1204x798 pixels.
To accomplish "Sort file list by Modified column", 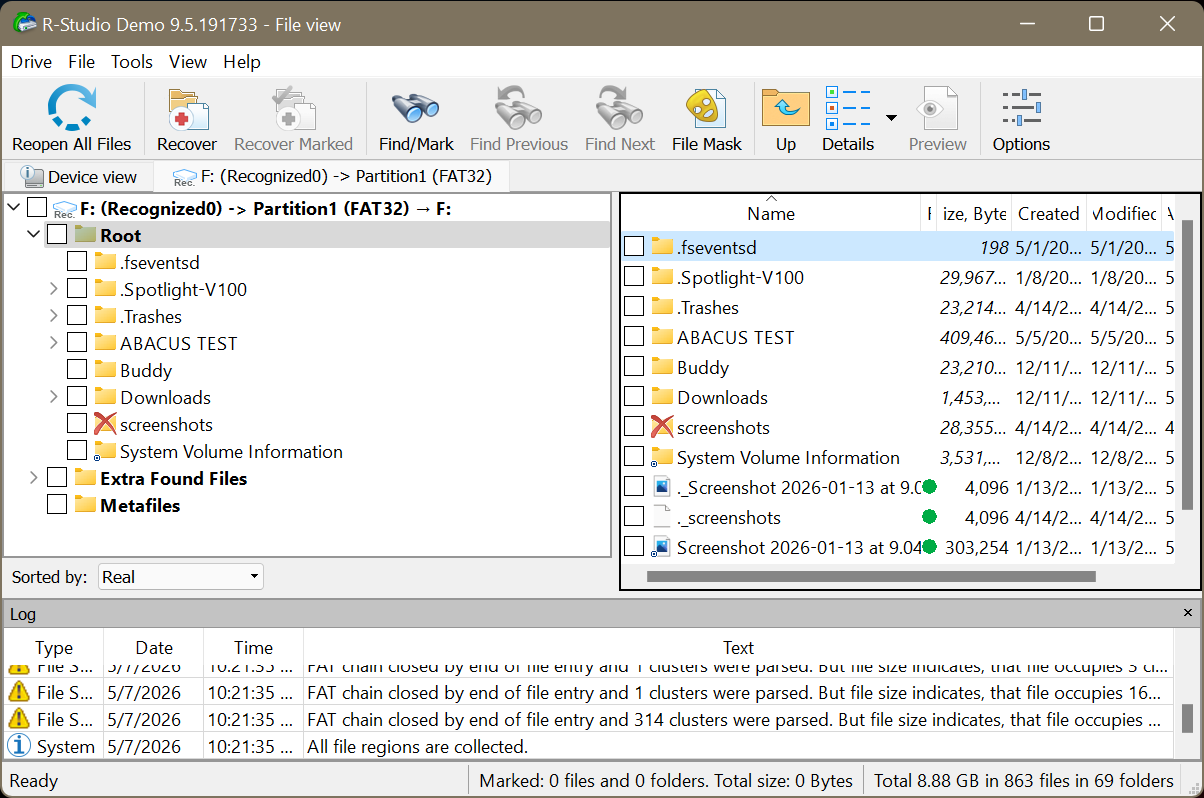I will [x=1124, y=213].
